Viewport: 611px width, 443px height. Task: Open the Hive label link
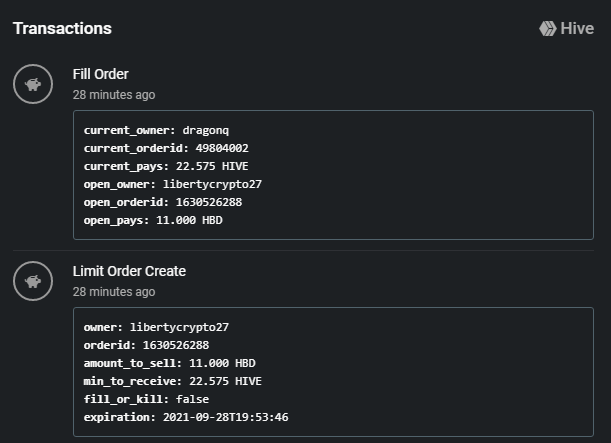[x=577, y=28]
